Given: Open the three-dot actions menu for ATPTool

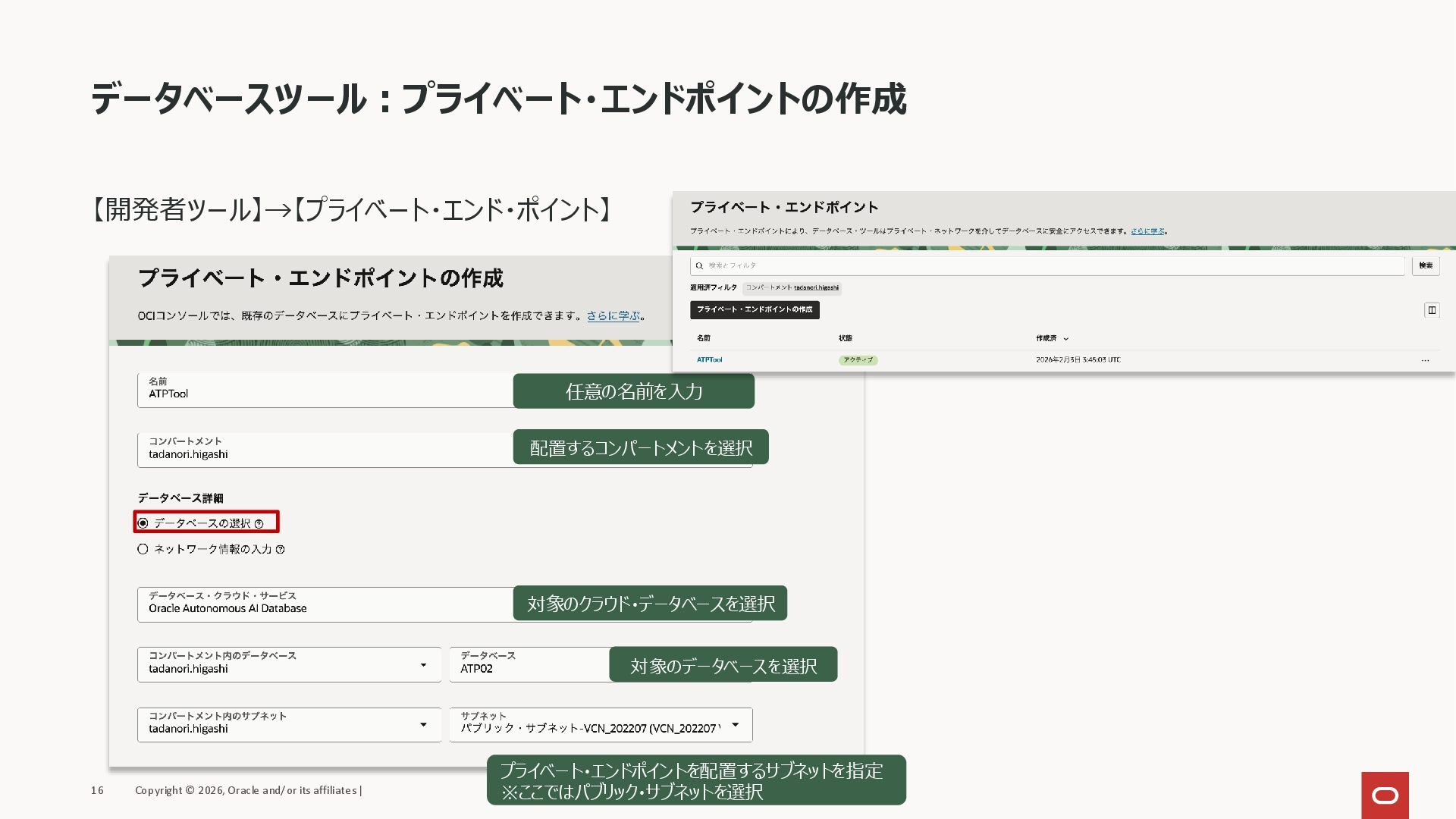Looking at the screenshot, I should [1425, 360].
